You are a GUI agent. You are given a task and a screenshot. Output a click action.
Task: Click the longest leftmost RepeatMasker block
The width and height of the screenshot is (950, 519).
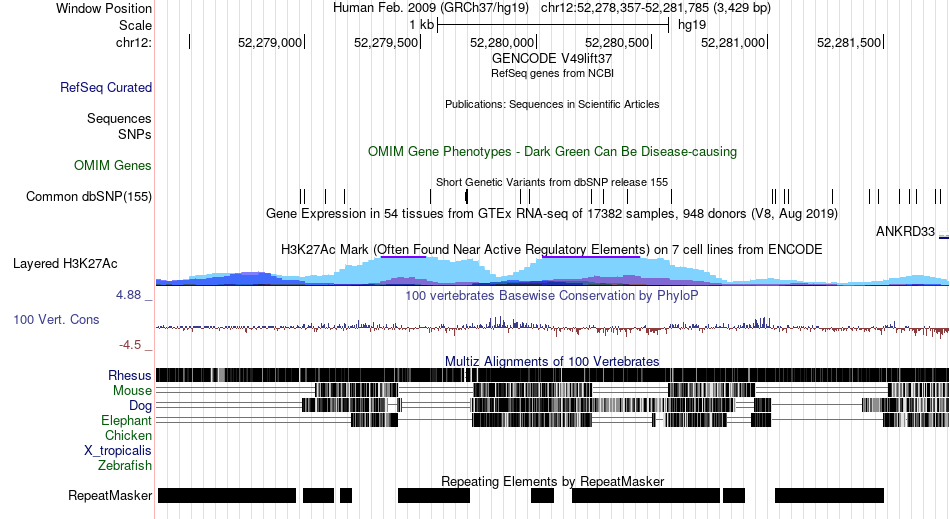[227, 495]
